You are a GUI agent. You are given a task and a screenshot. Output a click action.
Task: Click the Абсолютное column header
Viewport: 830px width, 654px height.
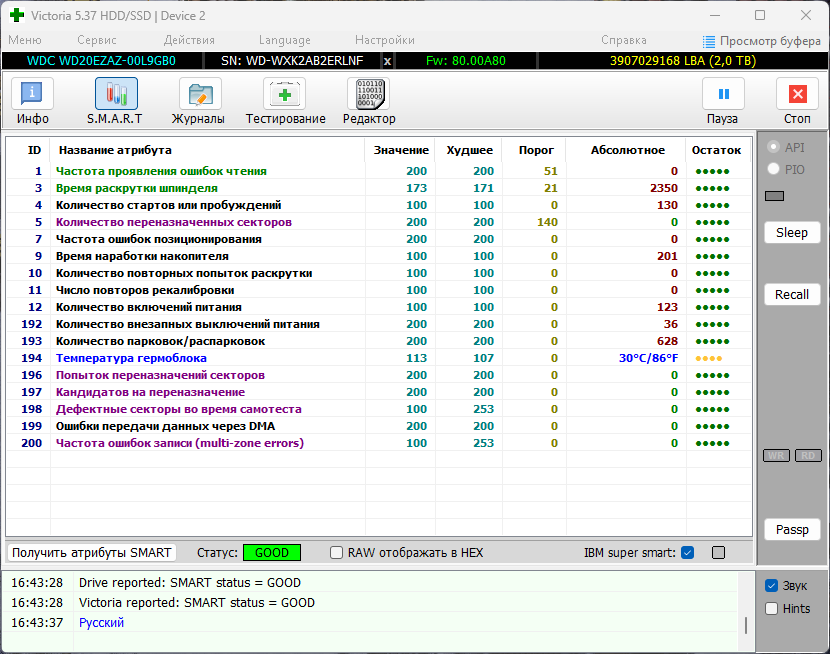point(627,150)
